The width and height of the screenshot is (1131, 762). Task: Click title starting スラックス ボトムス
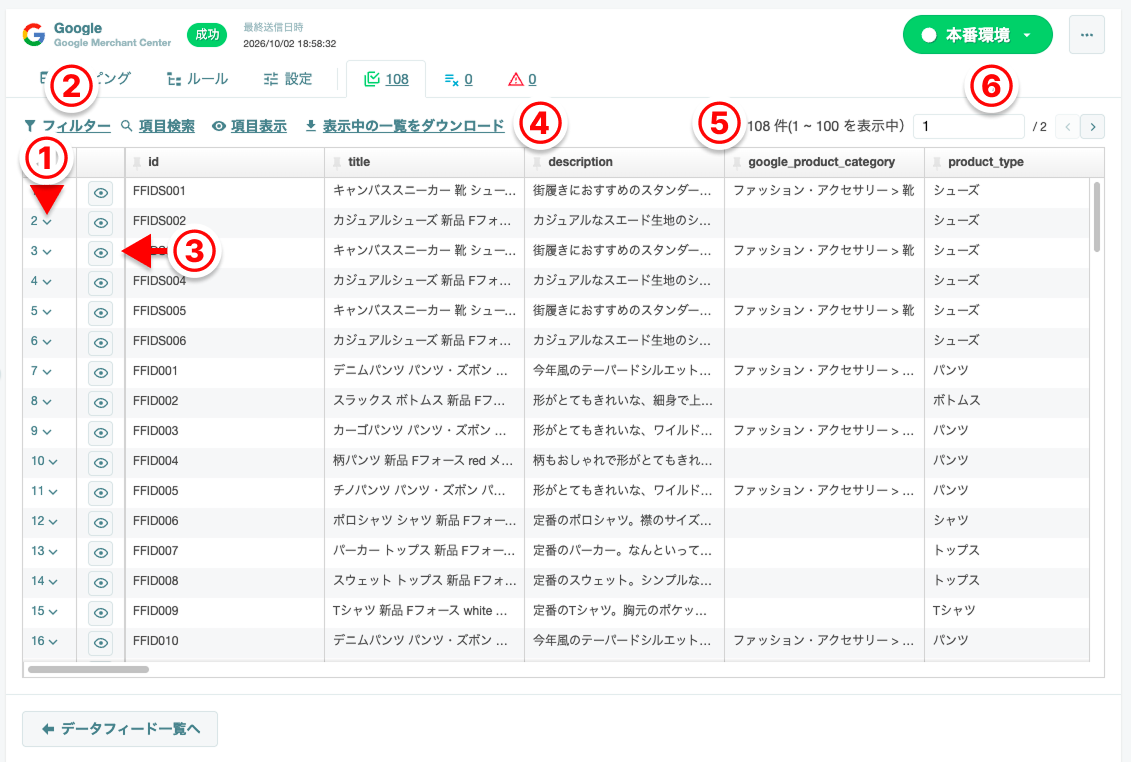[x=419, y=401]
